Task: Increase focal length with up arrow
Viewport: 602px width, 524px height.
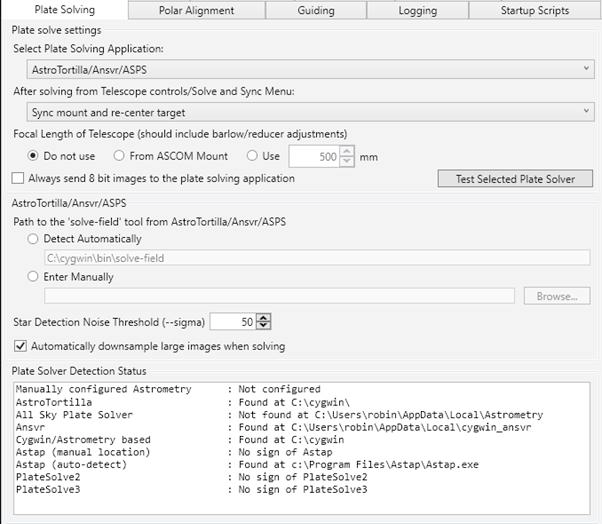Action: [347, 152]
